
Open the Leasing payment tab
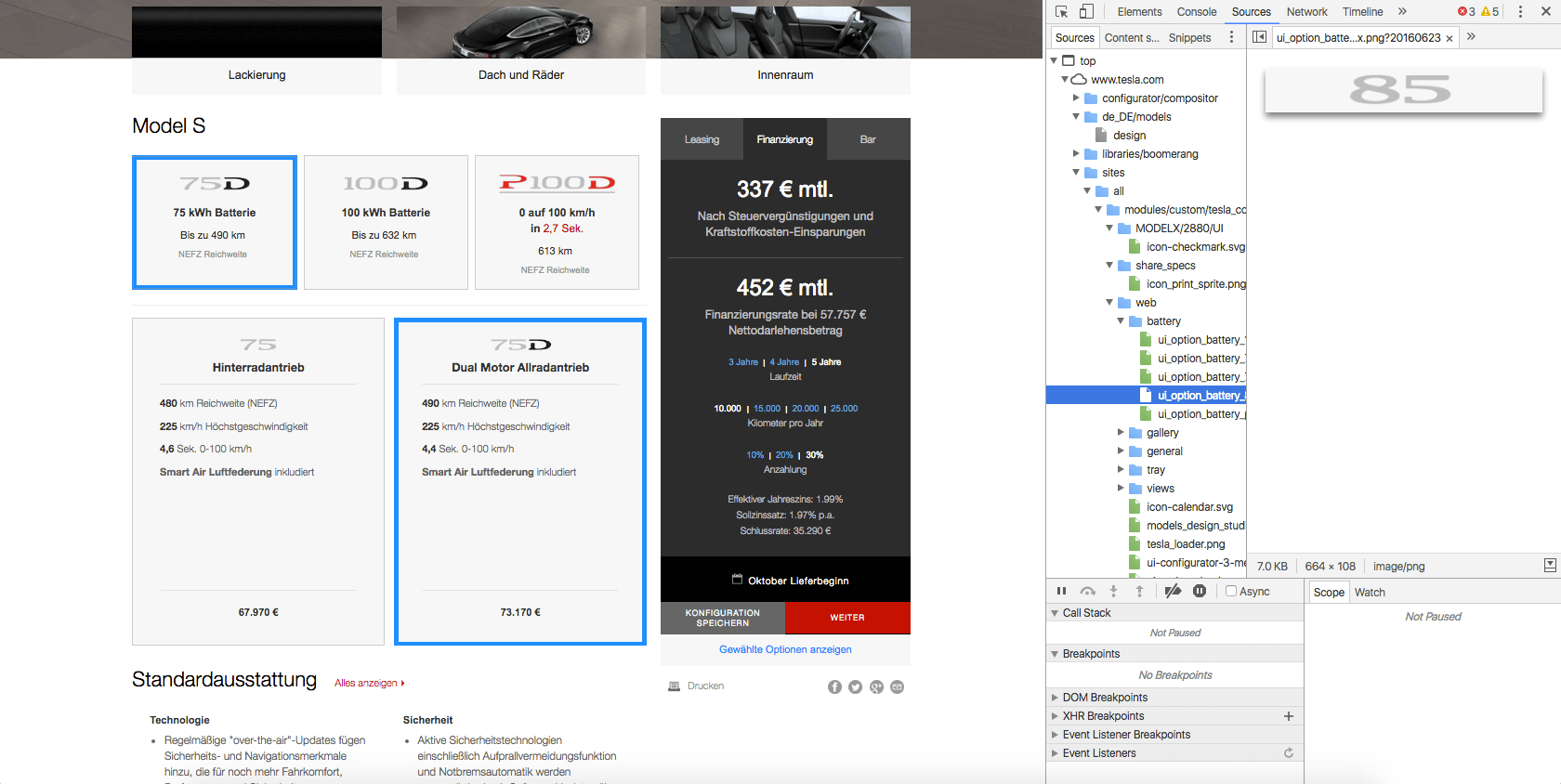pos(702,139)
